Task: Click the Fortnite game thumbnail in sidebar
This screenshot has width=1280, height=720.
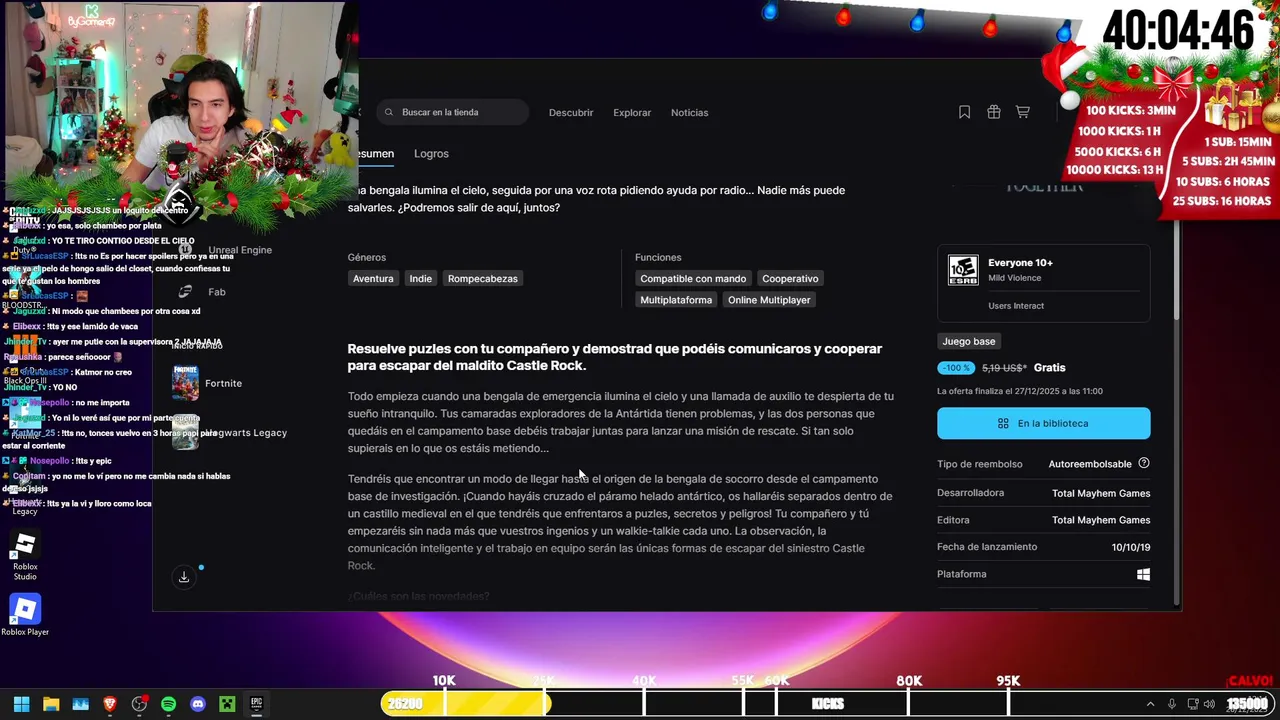Action: 185,383
